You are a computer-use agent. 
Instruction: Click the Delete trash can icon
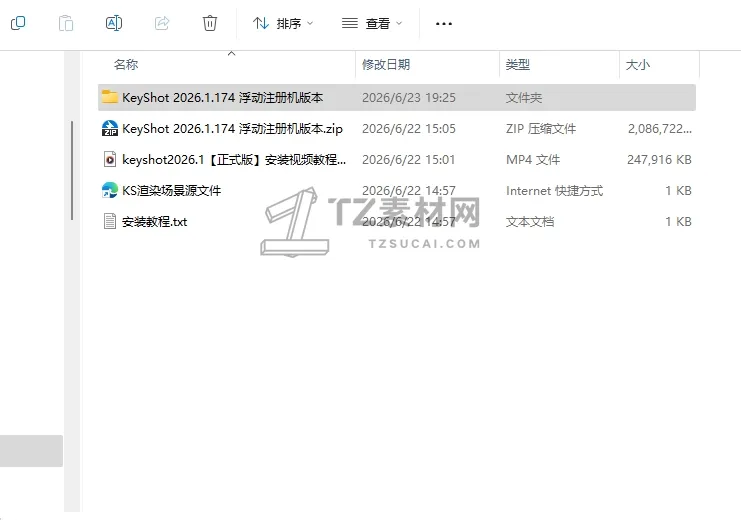(x=210, y=23)
